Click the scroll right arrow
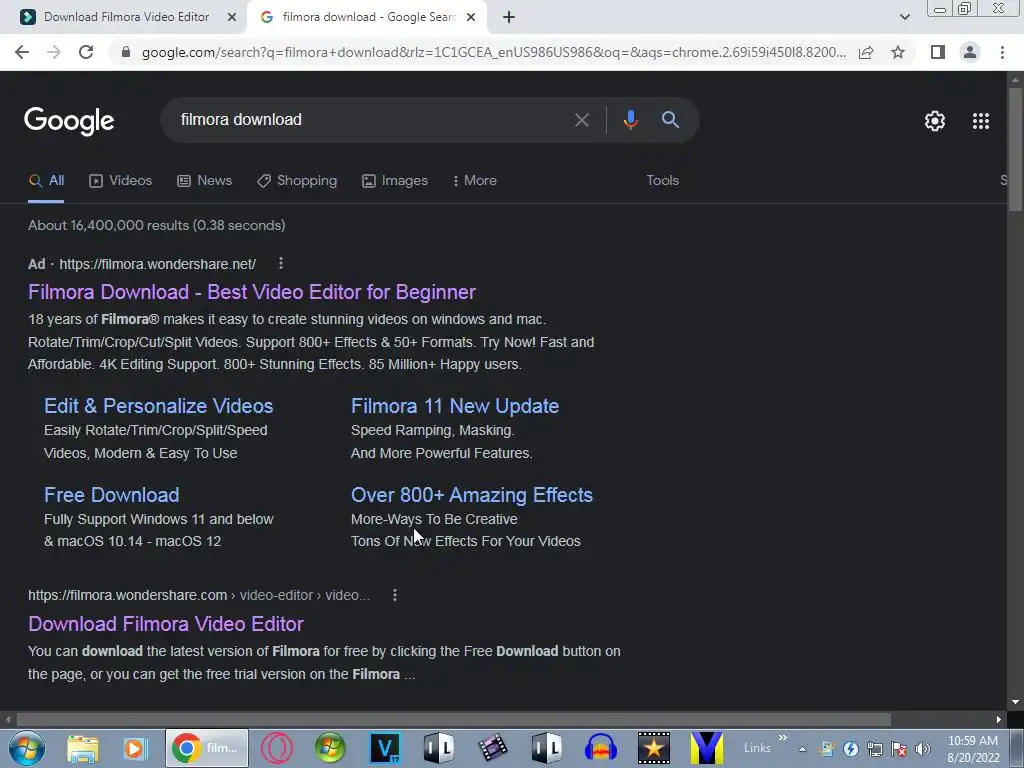Image resolution: width=1024 pixels, height=768 pixels. [999, 719]
